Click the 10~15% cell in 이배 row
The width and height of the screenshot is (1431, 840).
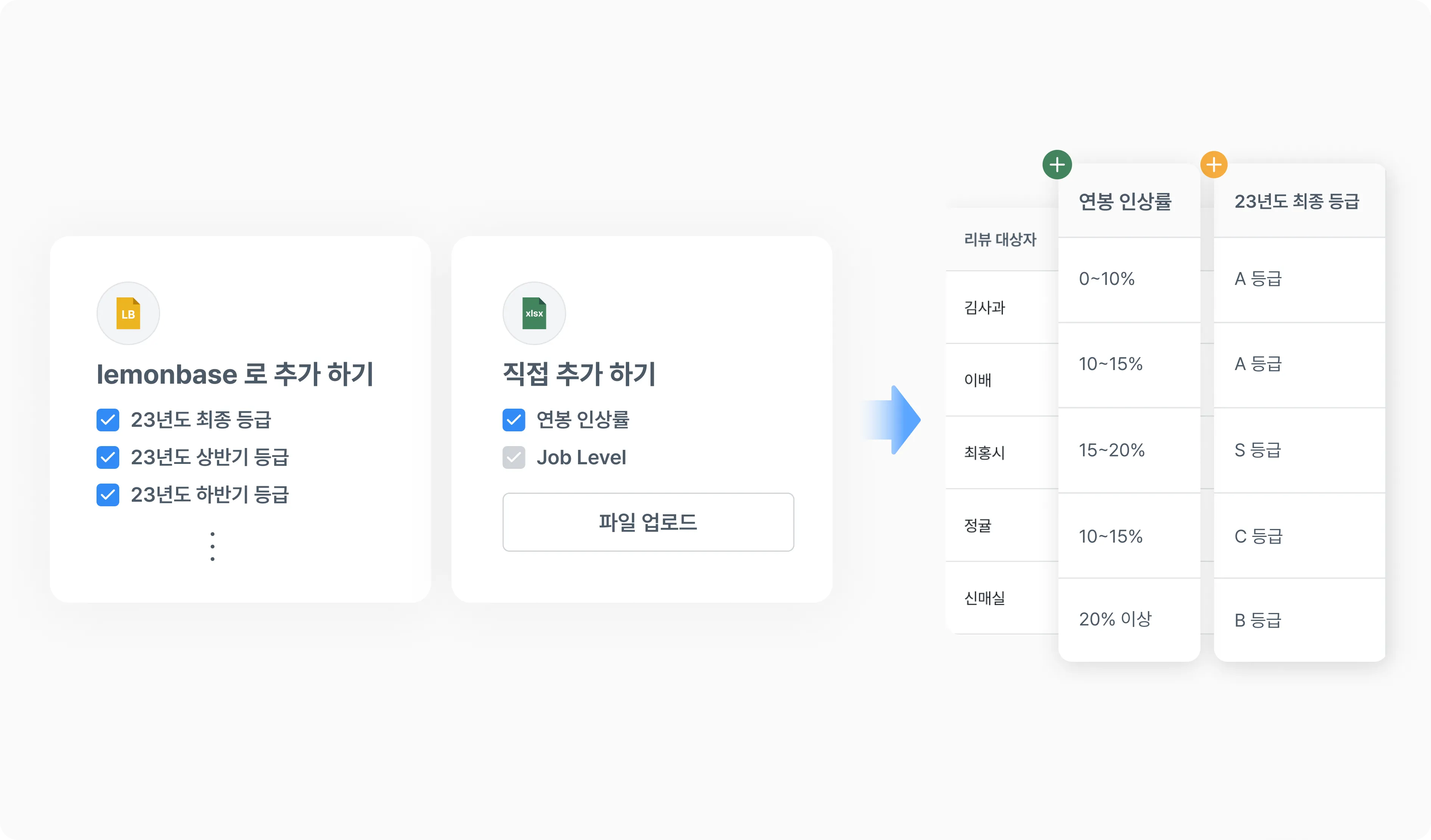pos(1130,364)
